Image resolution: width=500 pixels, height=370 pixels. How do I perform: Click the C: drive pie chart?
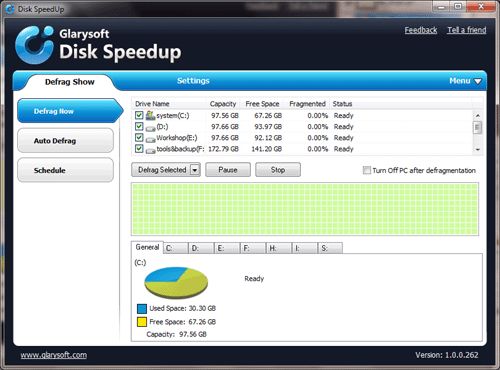pos(176,282)
